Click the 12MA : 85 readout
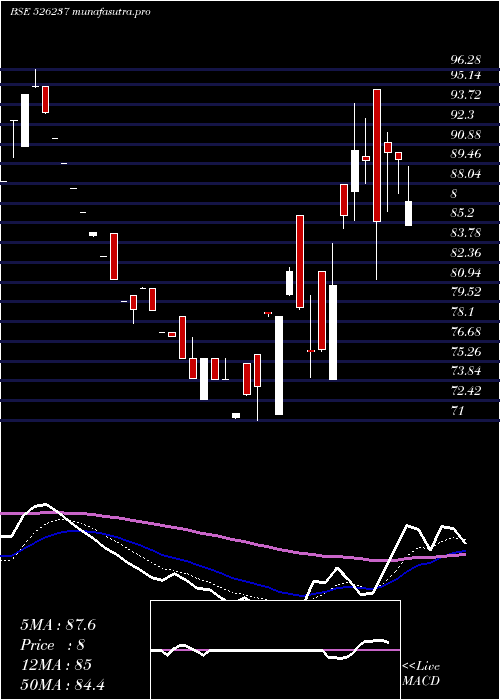500x700 pixels. click(56, 665)
